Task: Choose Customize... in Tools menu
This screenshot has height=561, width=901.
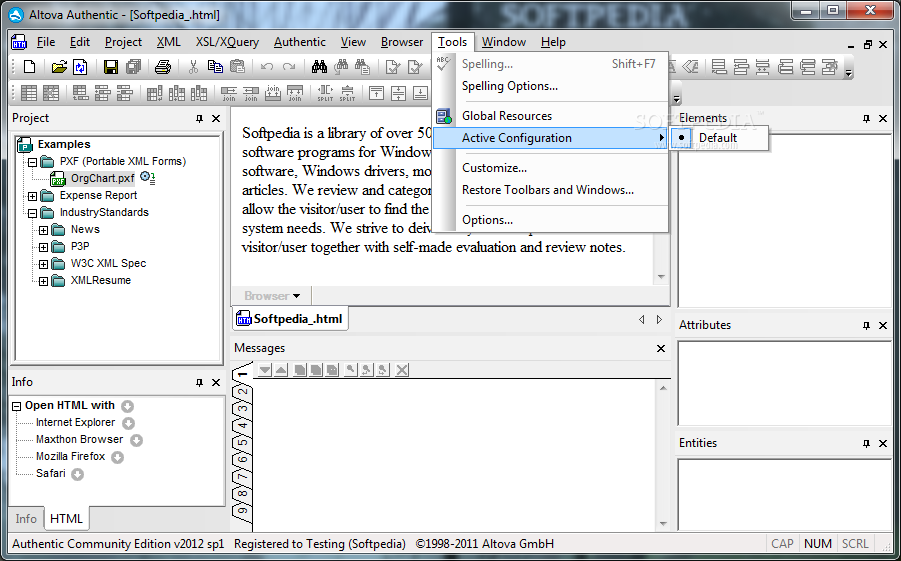Action: pyautogui.click(x=550, y=168)
